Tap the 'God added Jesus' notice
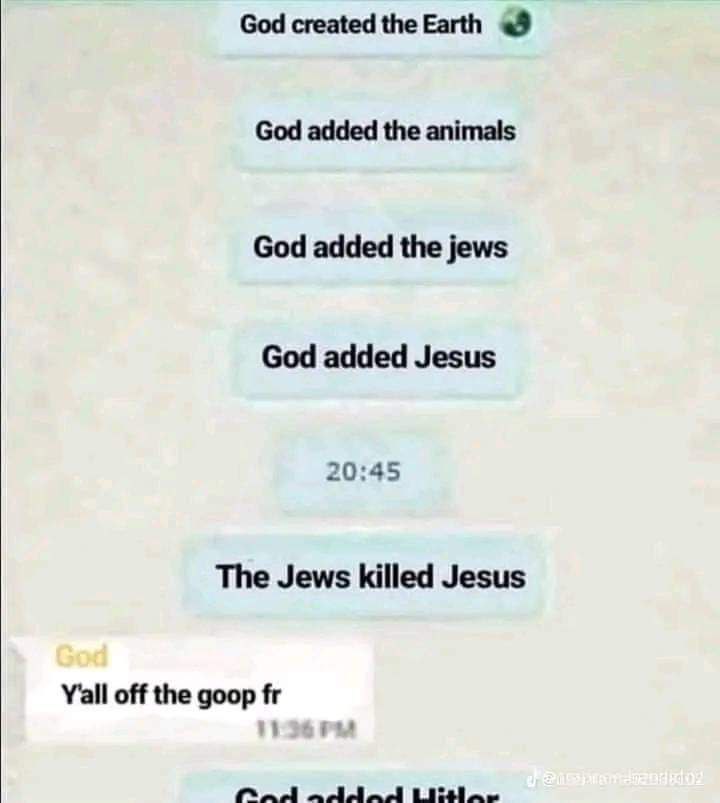The width and height of the screenshot is (720, 803). (x=378, y=357)
